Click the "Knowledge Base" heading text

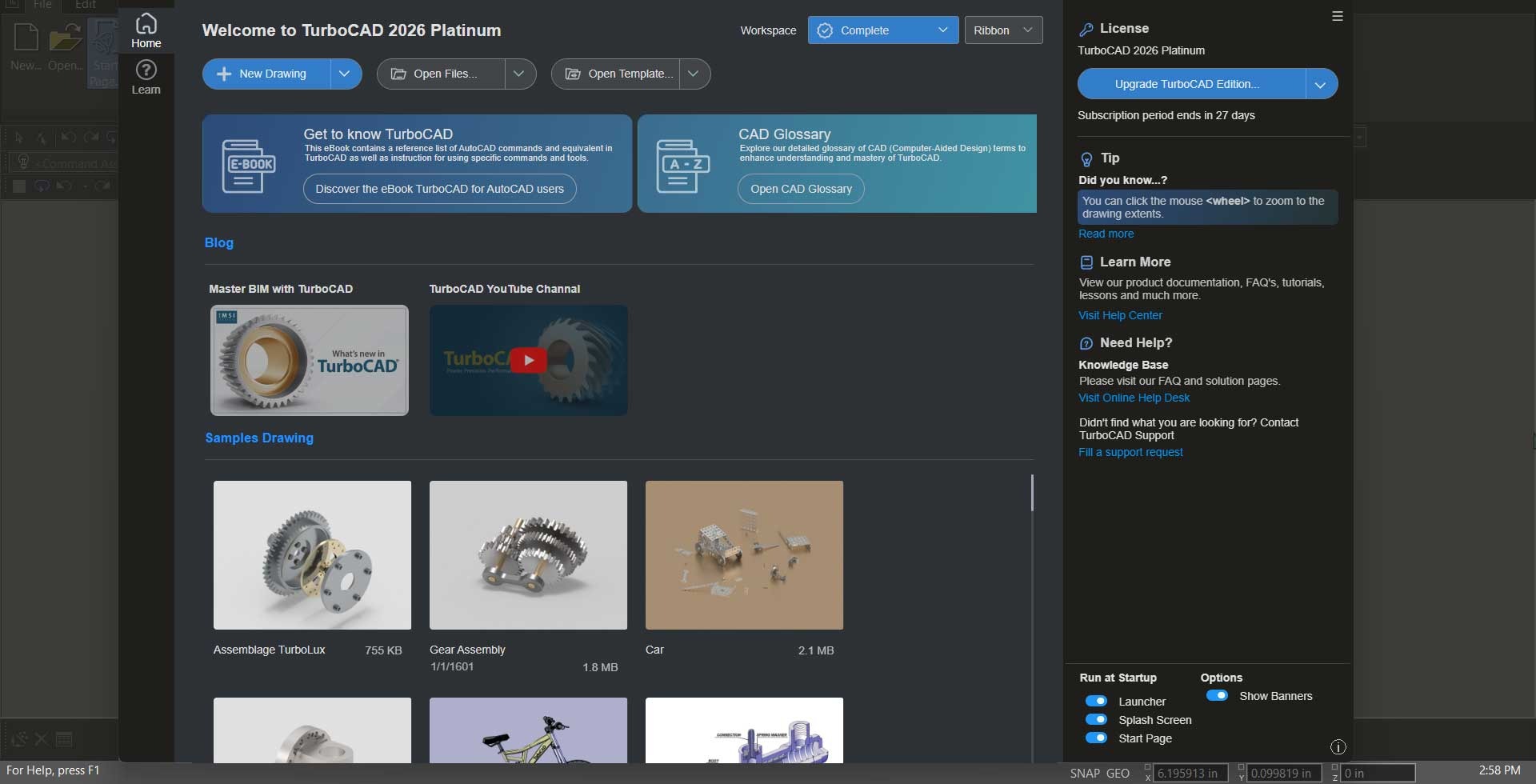coord(1123,365)
